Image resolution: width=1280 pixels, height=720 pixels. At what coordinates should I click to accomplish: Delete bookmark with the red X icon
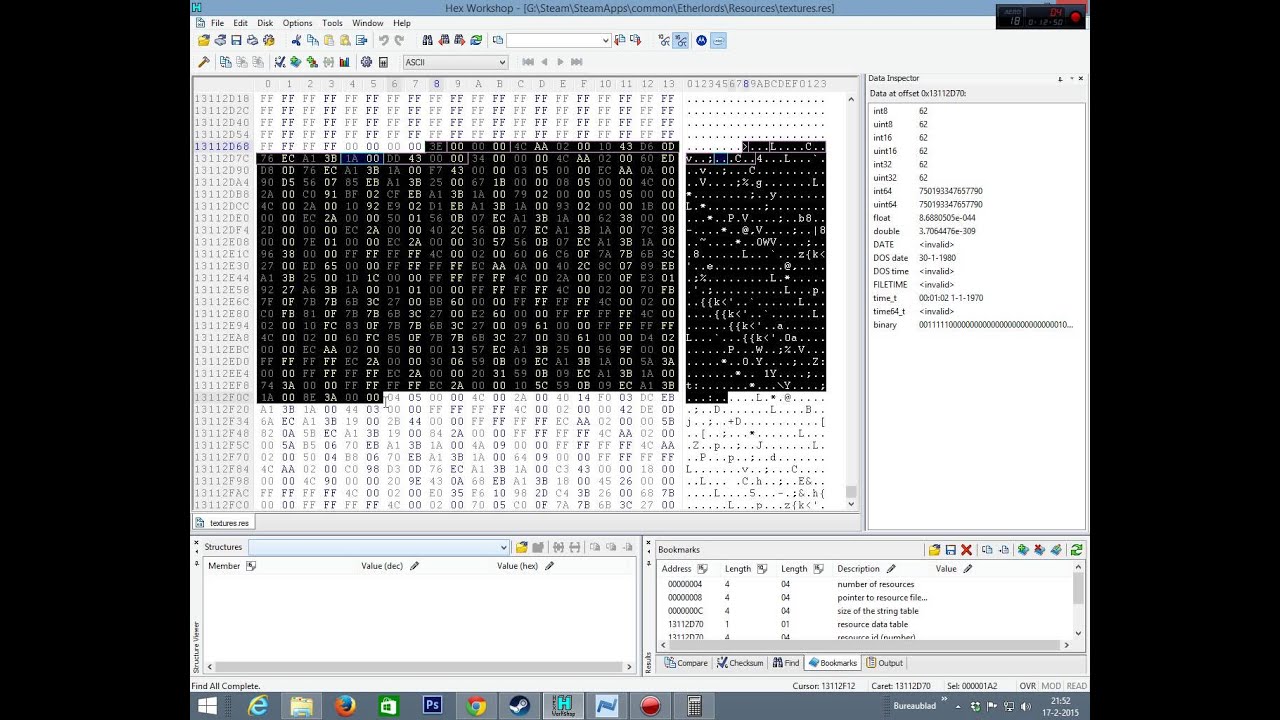[966, 550]
